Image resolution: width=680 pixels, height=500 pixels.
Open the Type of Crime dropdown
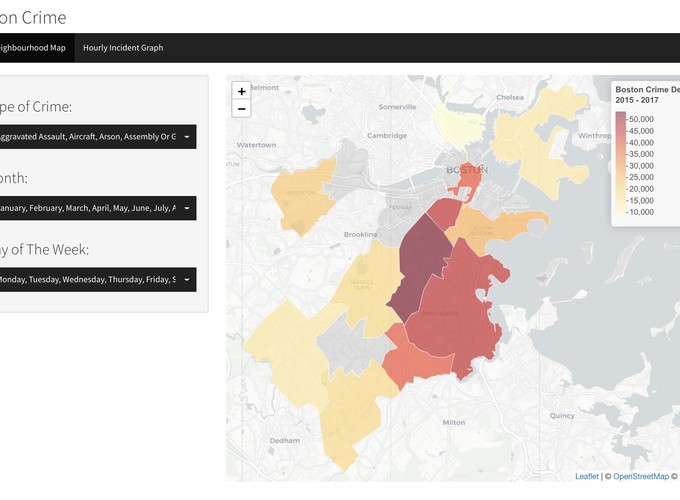click(x=98, y=137)
